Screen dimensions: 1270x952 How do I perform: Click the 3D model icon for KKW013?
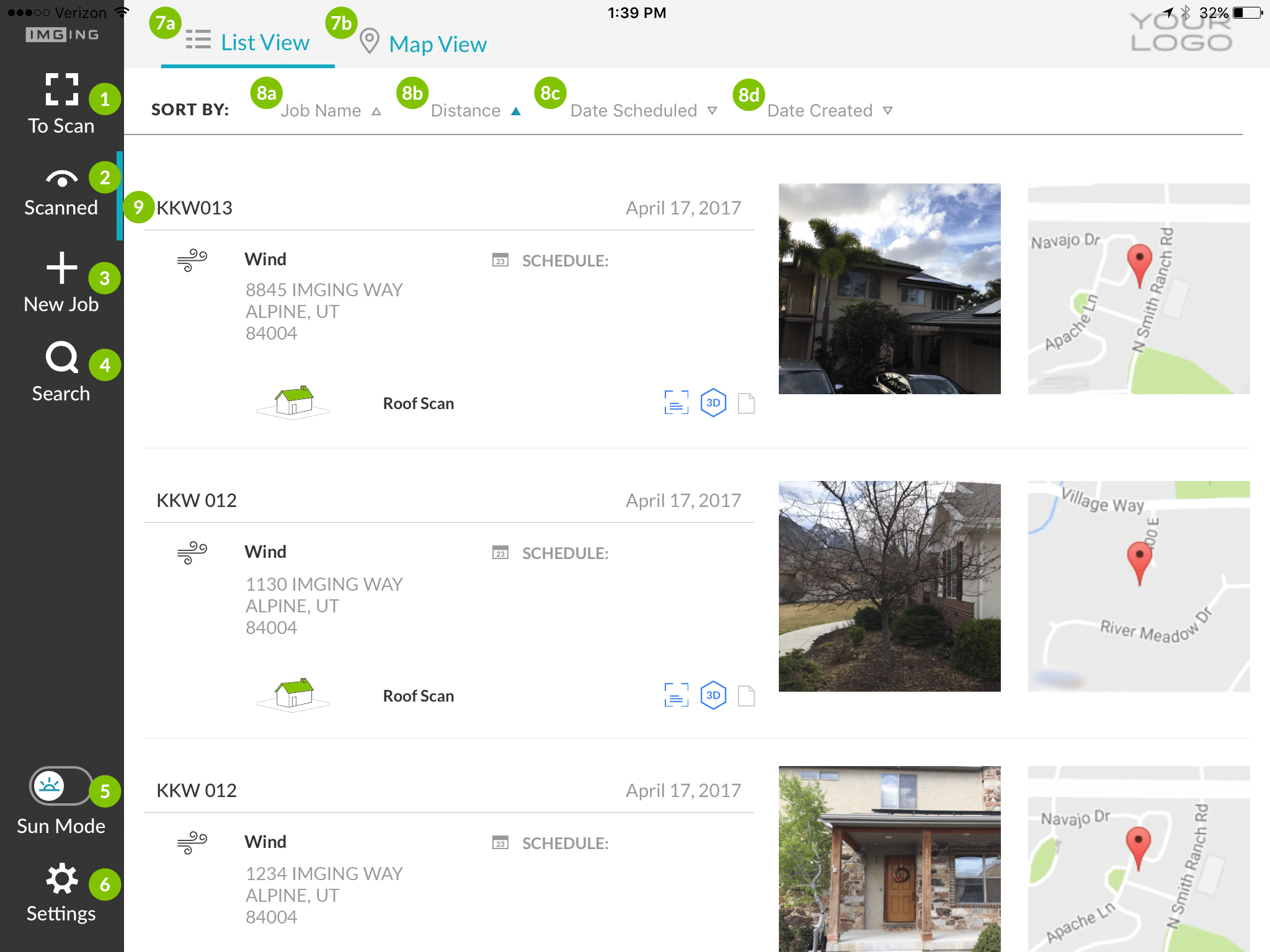[713, 403]
